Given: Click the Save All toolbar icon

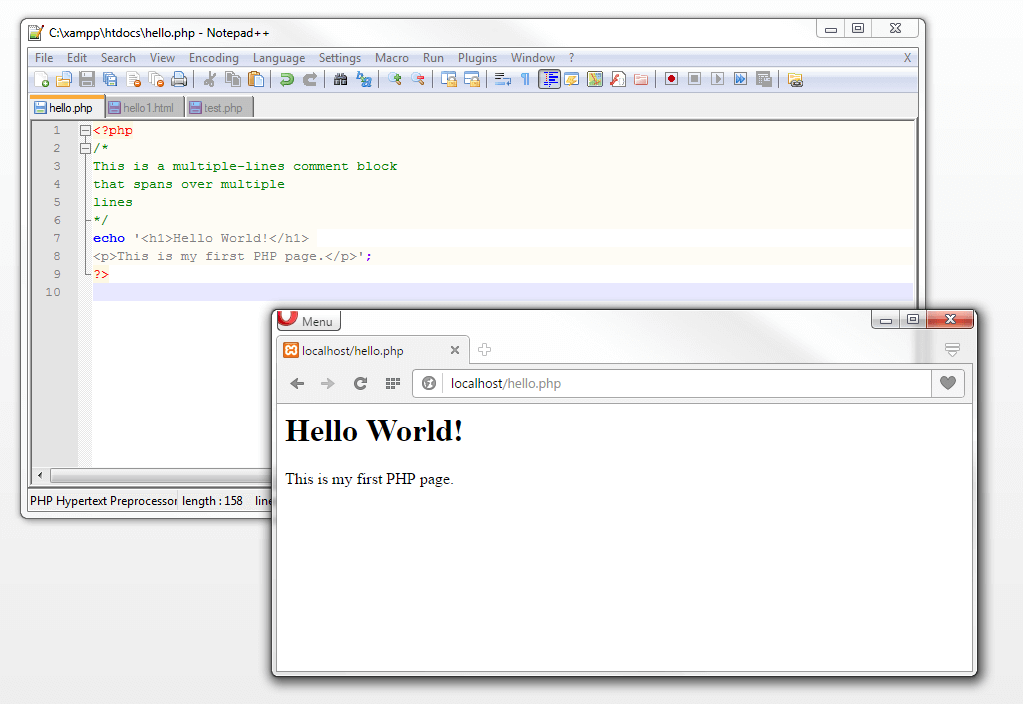Looking at the screenshot, I should click(x=110, y=79).
